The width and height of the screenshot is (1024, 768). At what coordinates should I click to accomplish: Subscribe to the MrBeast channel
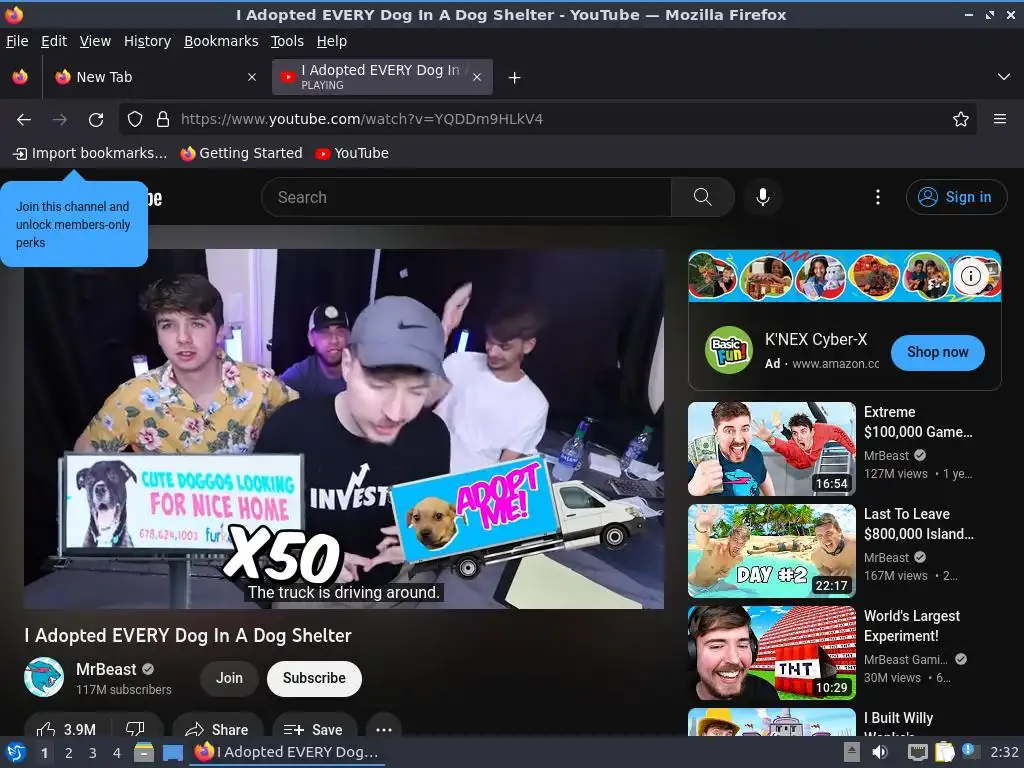(314, 679)
